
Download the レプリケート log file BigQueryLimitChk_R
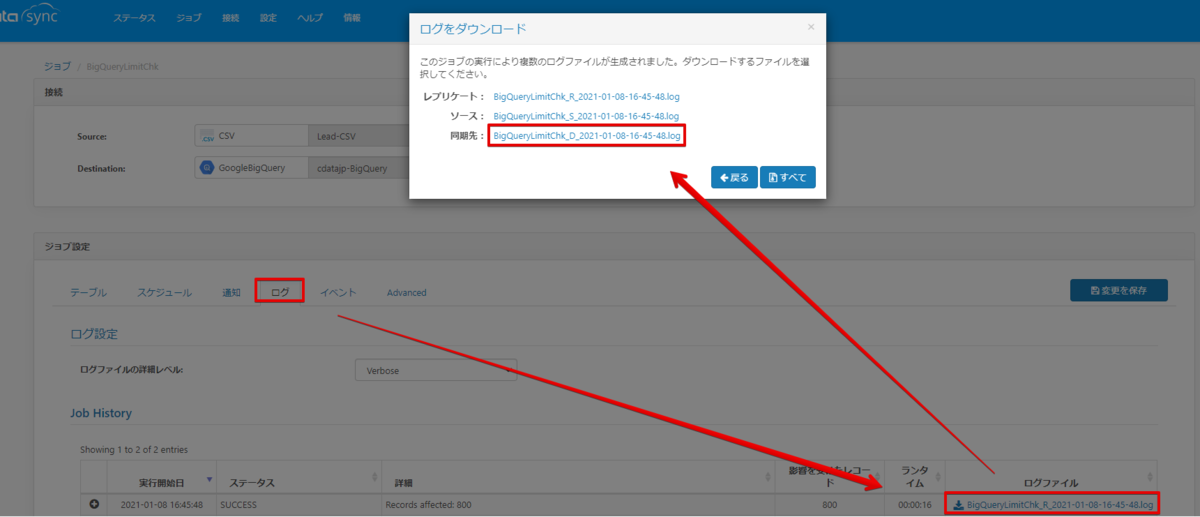coord(586,97)
